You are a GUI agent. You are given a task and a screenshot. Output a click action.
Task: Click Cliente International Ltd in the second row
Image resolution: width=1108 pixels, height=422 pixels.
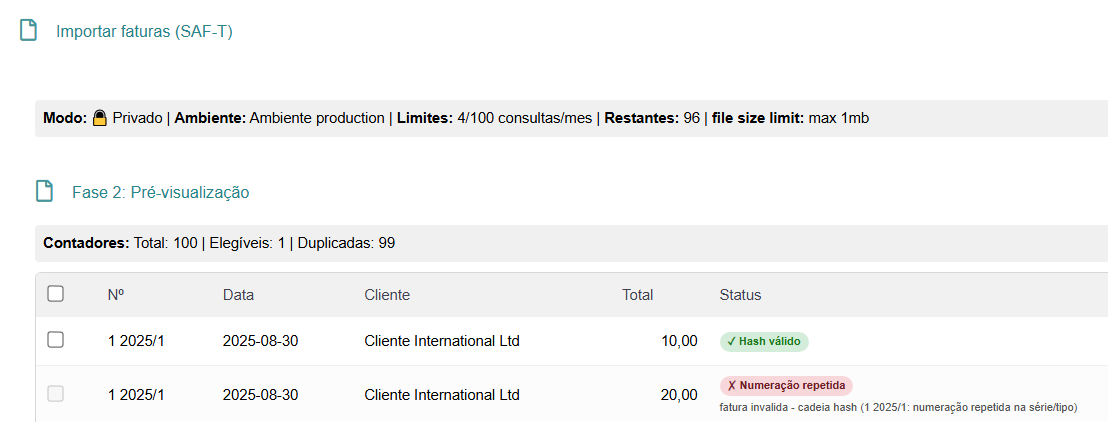pos(442,395)
